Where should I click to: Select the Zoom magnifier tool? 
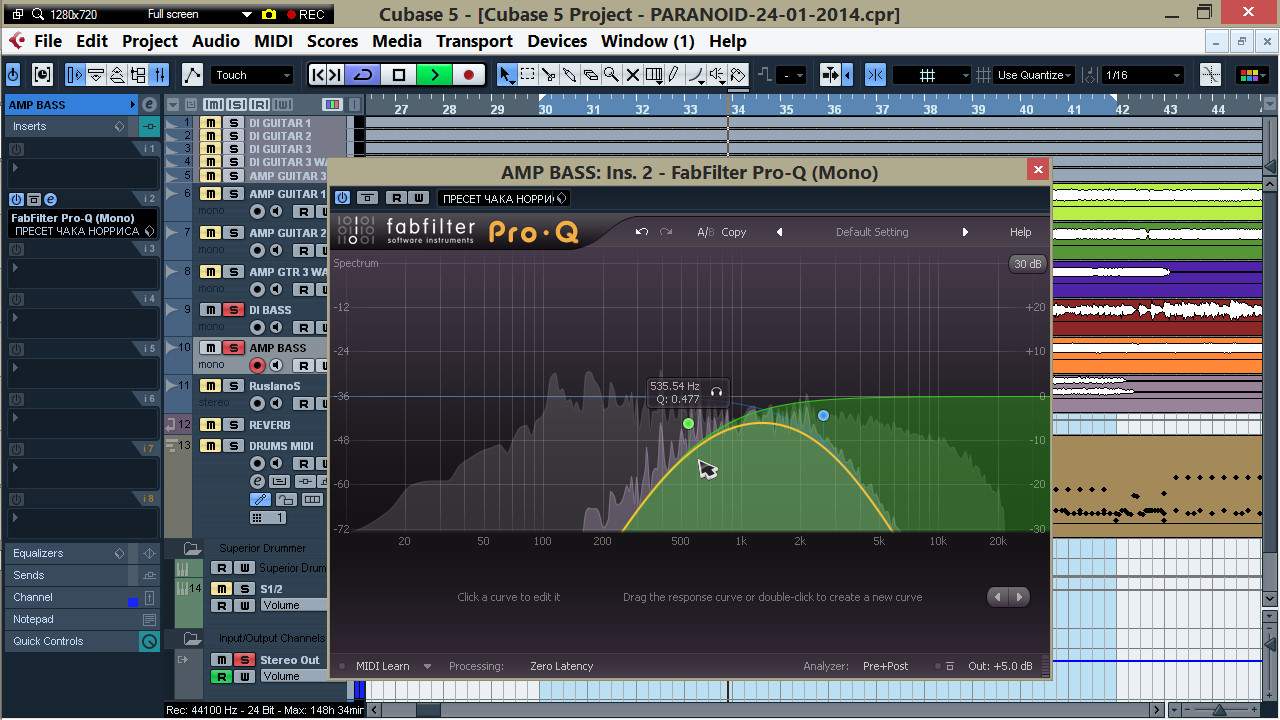(611, 75)
